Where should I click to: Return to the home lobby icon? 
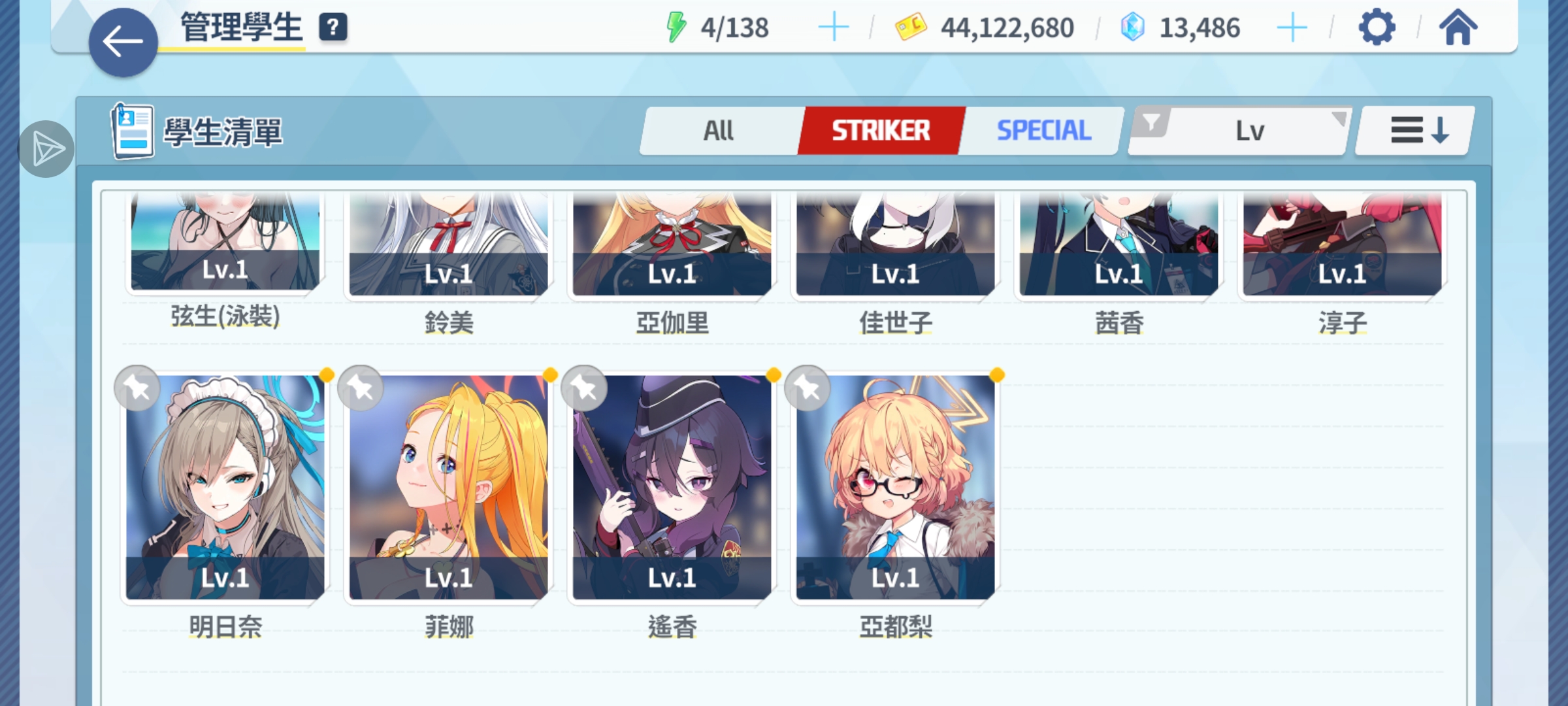1458,27
